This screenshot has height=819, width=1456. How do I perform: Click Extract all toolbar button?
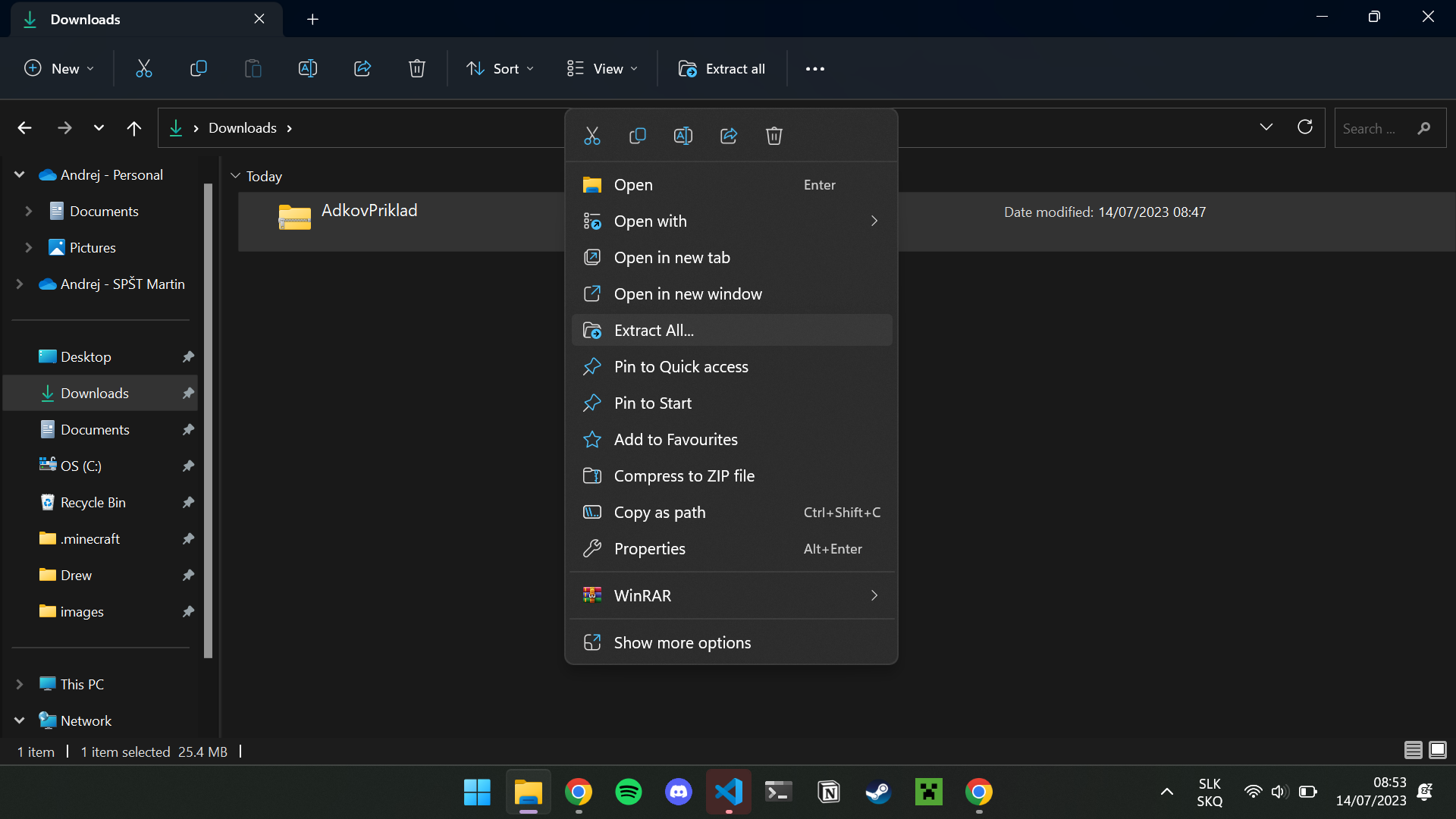pyautogui.click(x=722, y=69)
